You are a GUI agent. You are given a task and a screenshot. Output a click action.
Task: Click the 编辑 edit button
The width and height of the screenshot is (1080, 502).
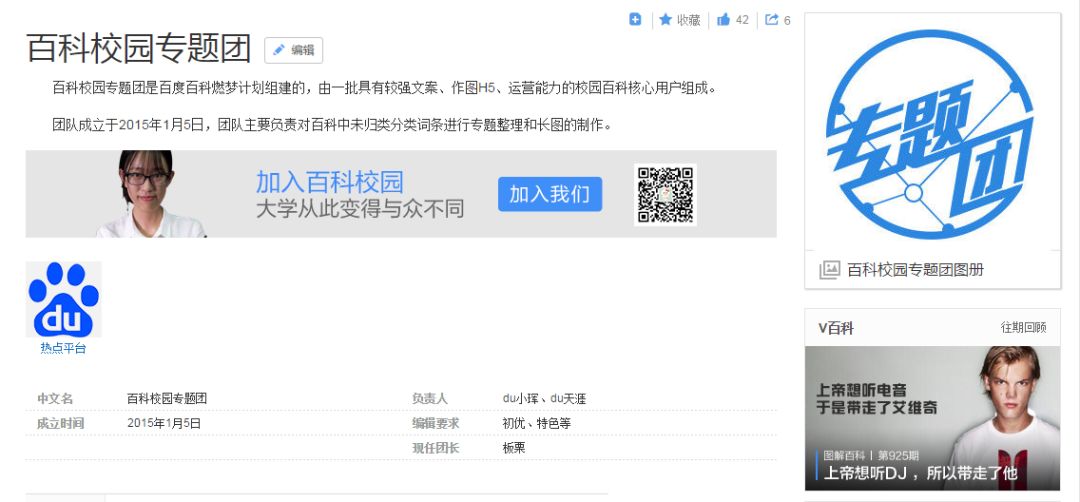click(293, 50)
